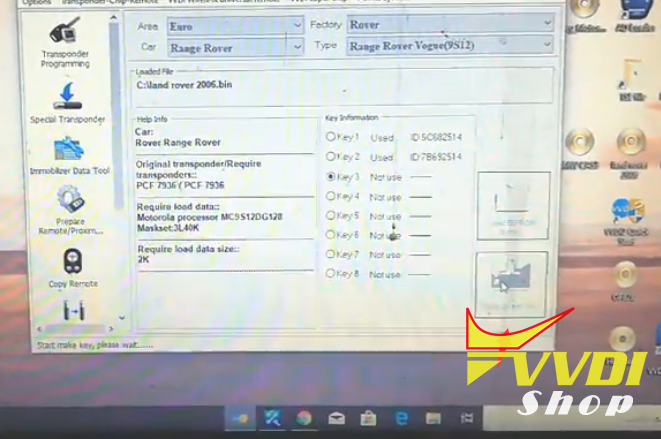The image size is (661, 439).
Task: Click the 'Start make key, please wait' status text
Action: [95, 345]
